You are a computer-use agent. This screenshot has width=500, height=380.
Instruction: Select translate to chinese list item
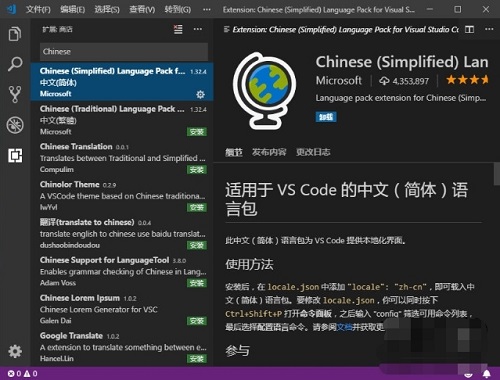point(122,233)
